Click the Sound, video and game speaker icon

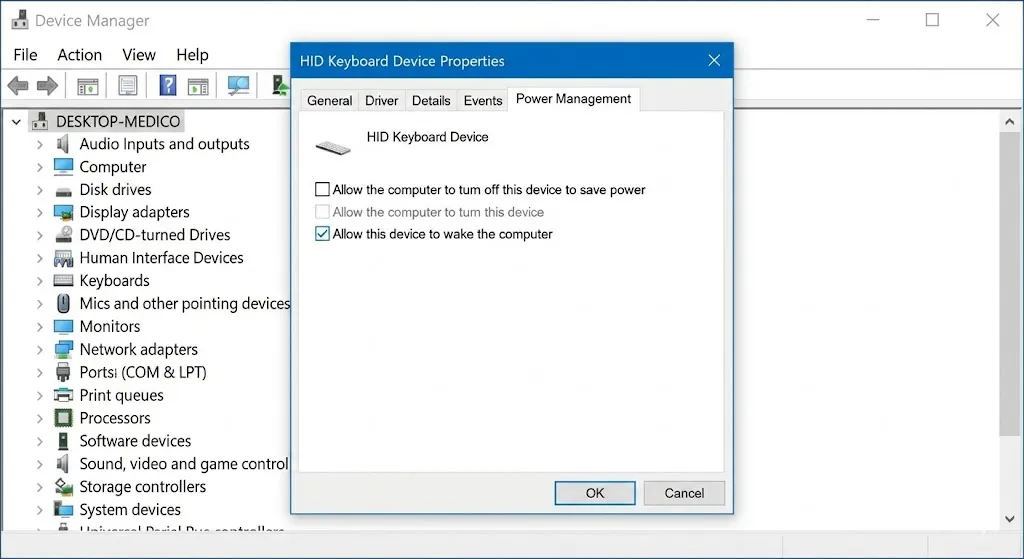[x=63, y=464]
